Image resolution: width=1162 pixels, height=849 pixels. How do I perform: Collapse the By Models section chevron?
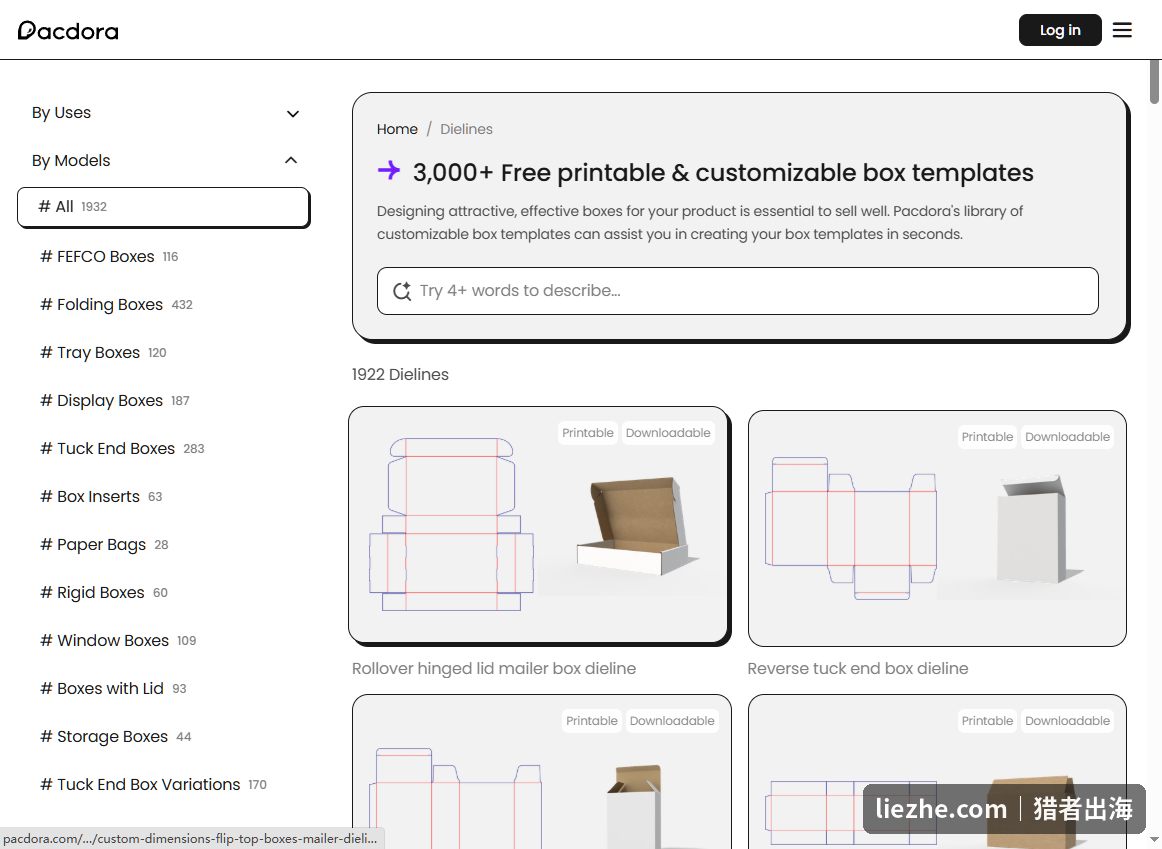point(291,161)
